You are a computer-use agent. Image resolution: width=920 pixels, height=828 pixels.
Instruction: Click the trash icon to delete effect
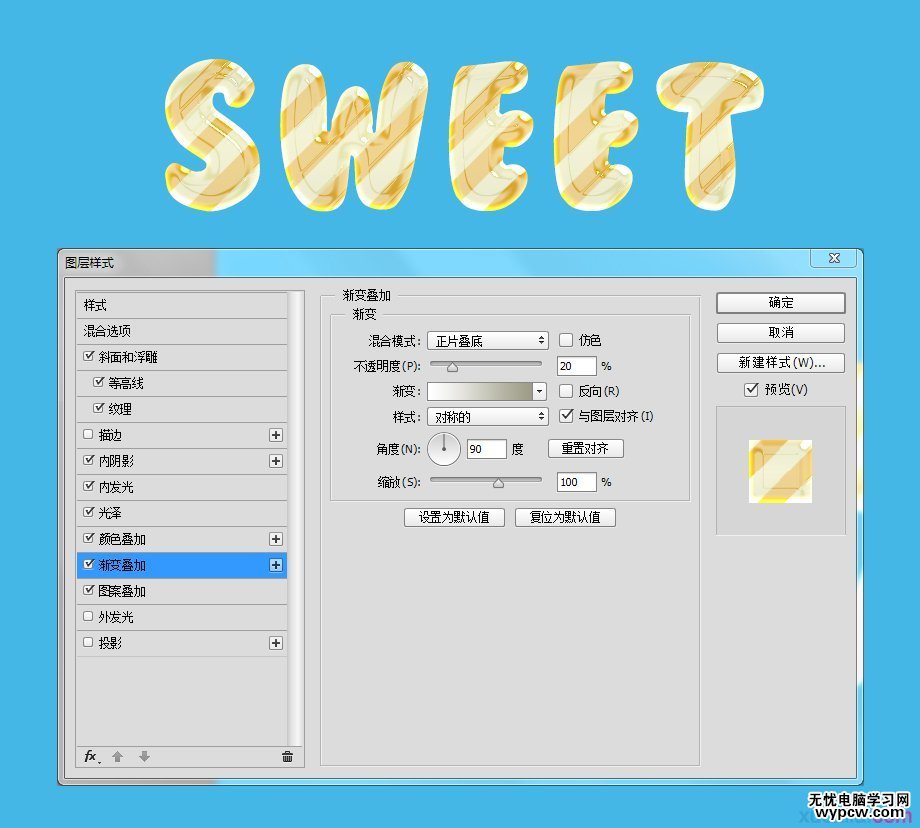[285, 758]
